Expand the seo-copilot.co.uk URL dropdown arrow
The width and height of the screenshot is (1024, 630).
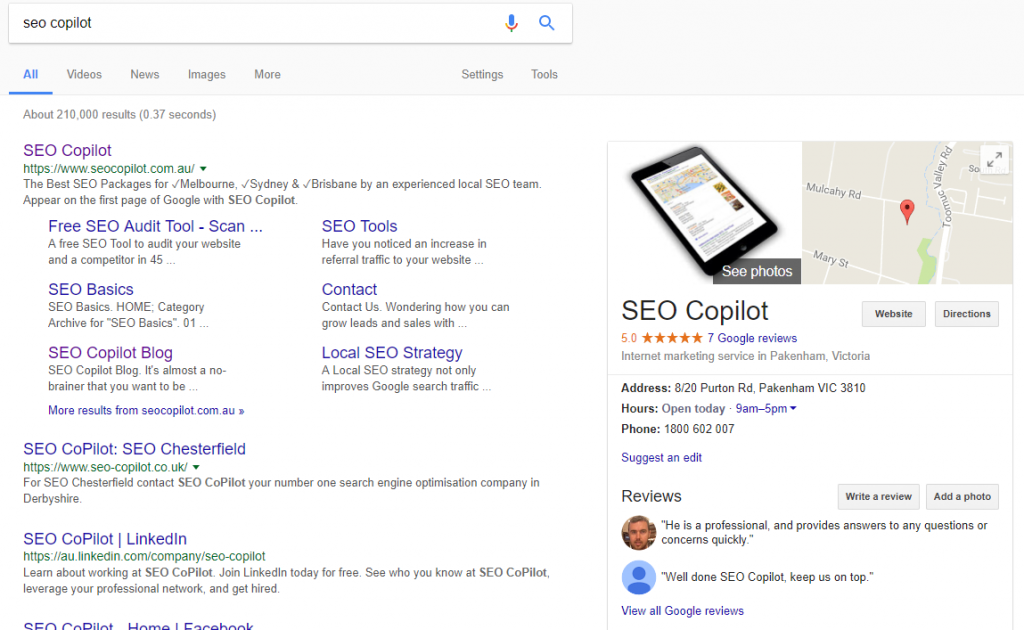coord(196,467)
